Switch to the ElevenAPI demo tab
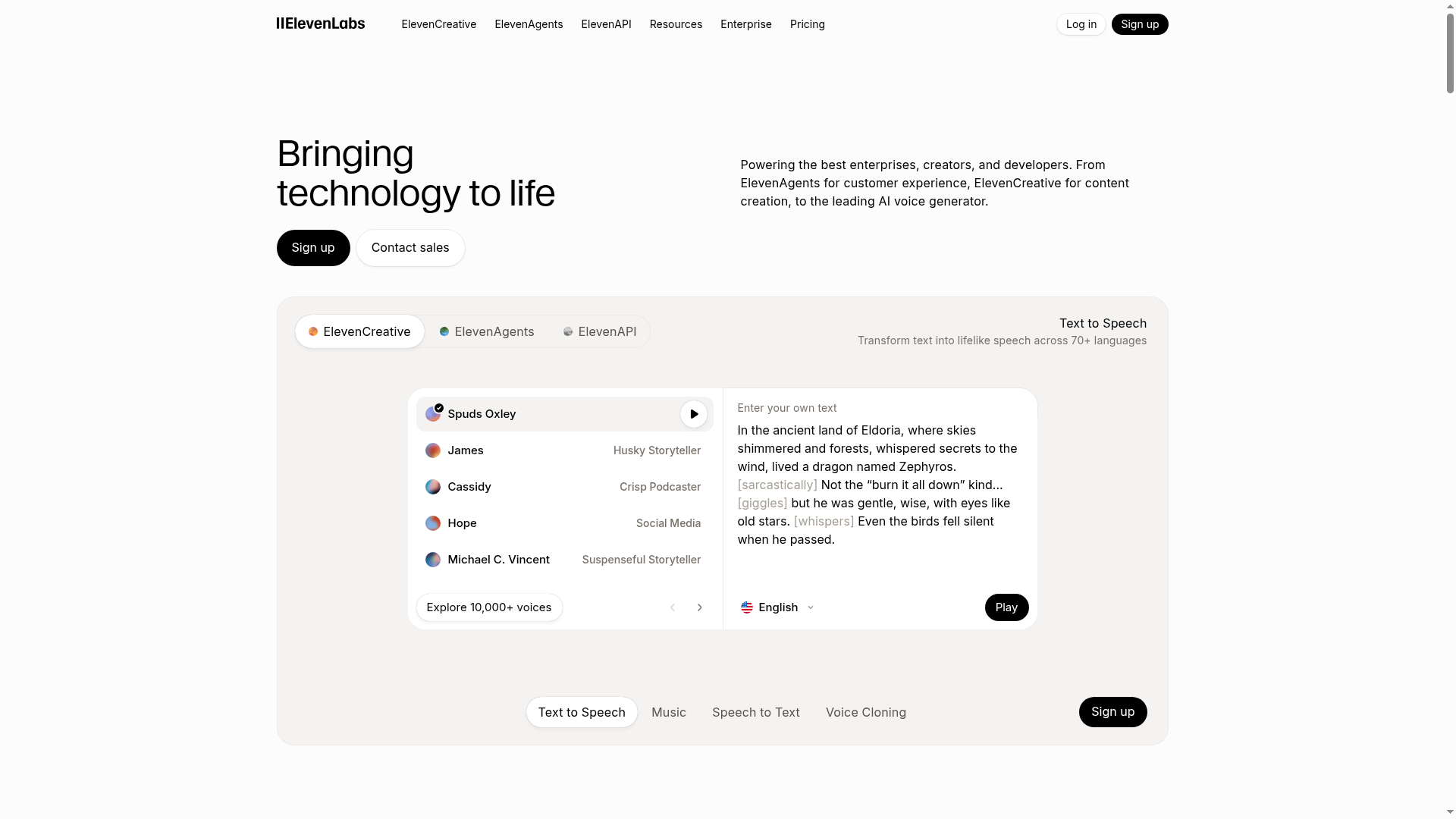This screenshot has height=819, width=1456. [x=599, y=331]
